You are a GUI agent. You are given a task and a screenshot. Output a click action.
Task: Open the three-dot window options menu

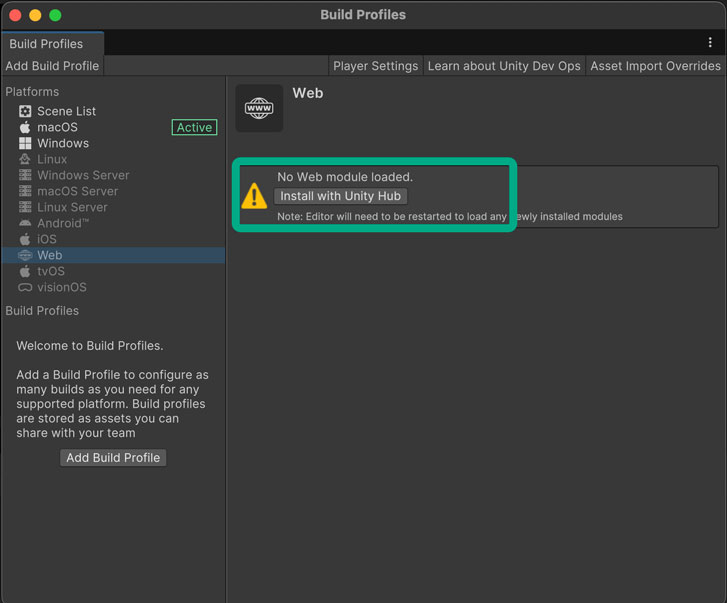(x=710, y=43)
